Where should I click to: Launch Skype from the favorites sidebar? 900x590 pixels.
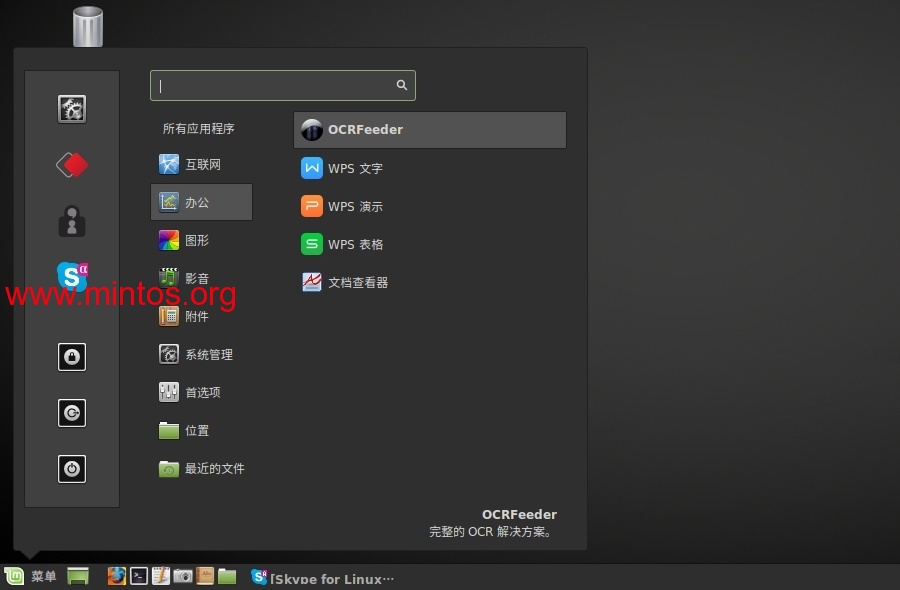tap(72, 277)
